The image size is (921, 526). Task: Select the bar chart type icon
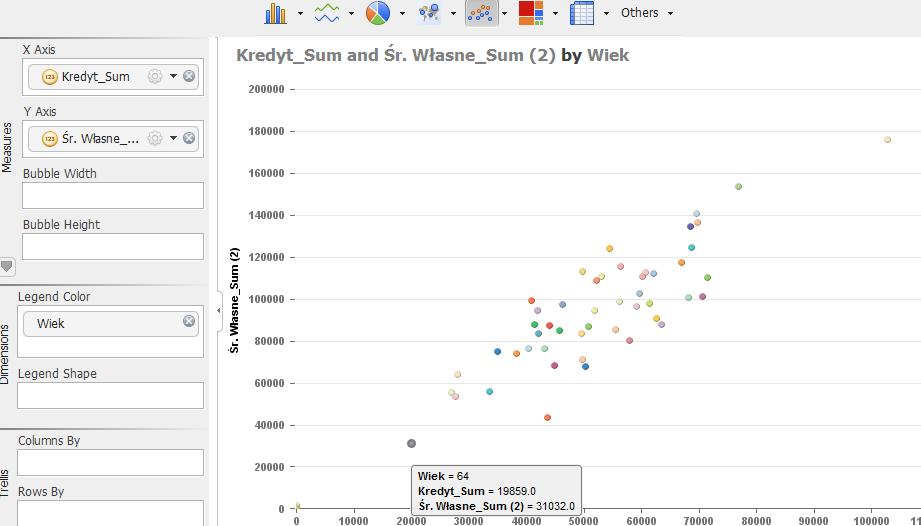(x=275, y=13)
